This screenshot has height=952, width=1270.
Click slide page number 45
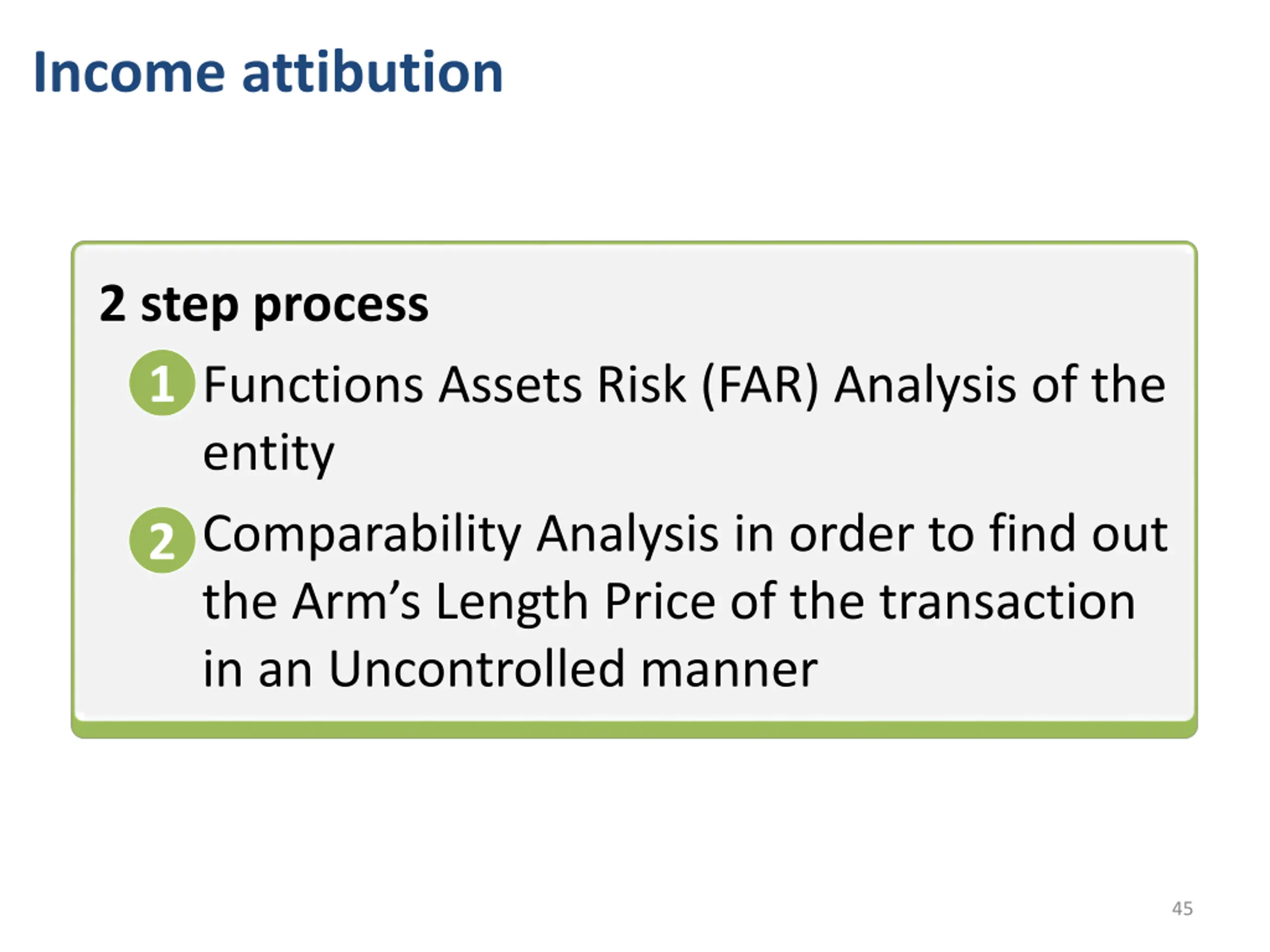coord(1182,908)
